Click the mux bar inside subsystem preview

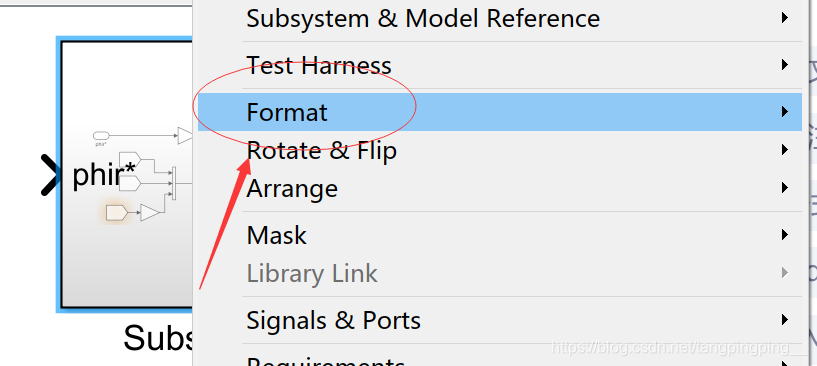coord(174,182)
